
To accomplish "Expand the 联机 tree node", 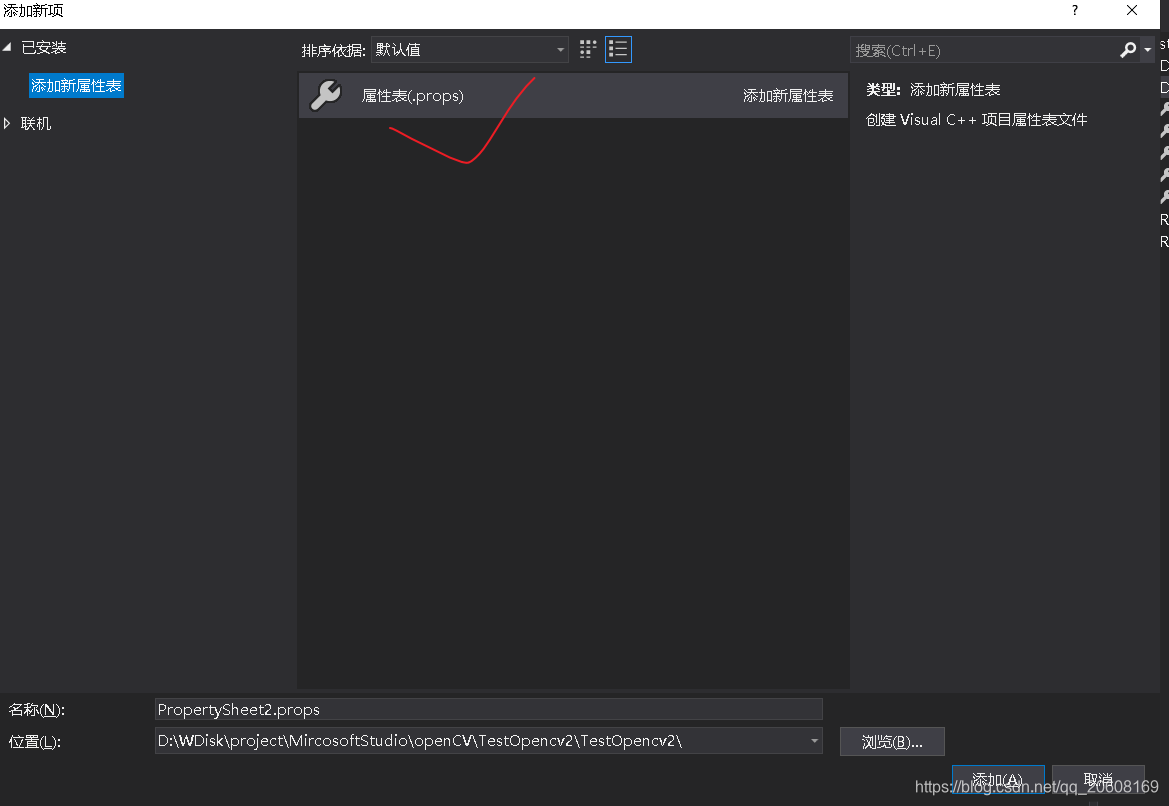I will click(7, 123).
